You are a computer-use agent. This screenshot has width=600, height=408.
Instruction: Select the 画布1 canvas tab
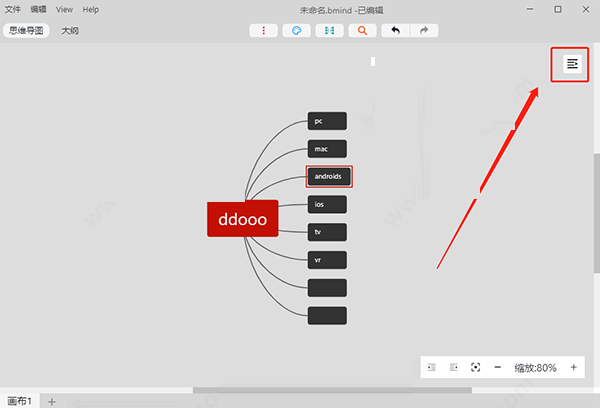(x=20, y=401)
